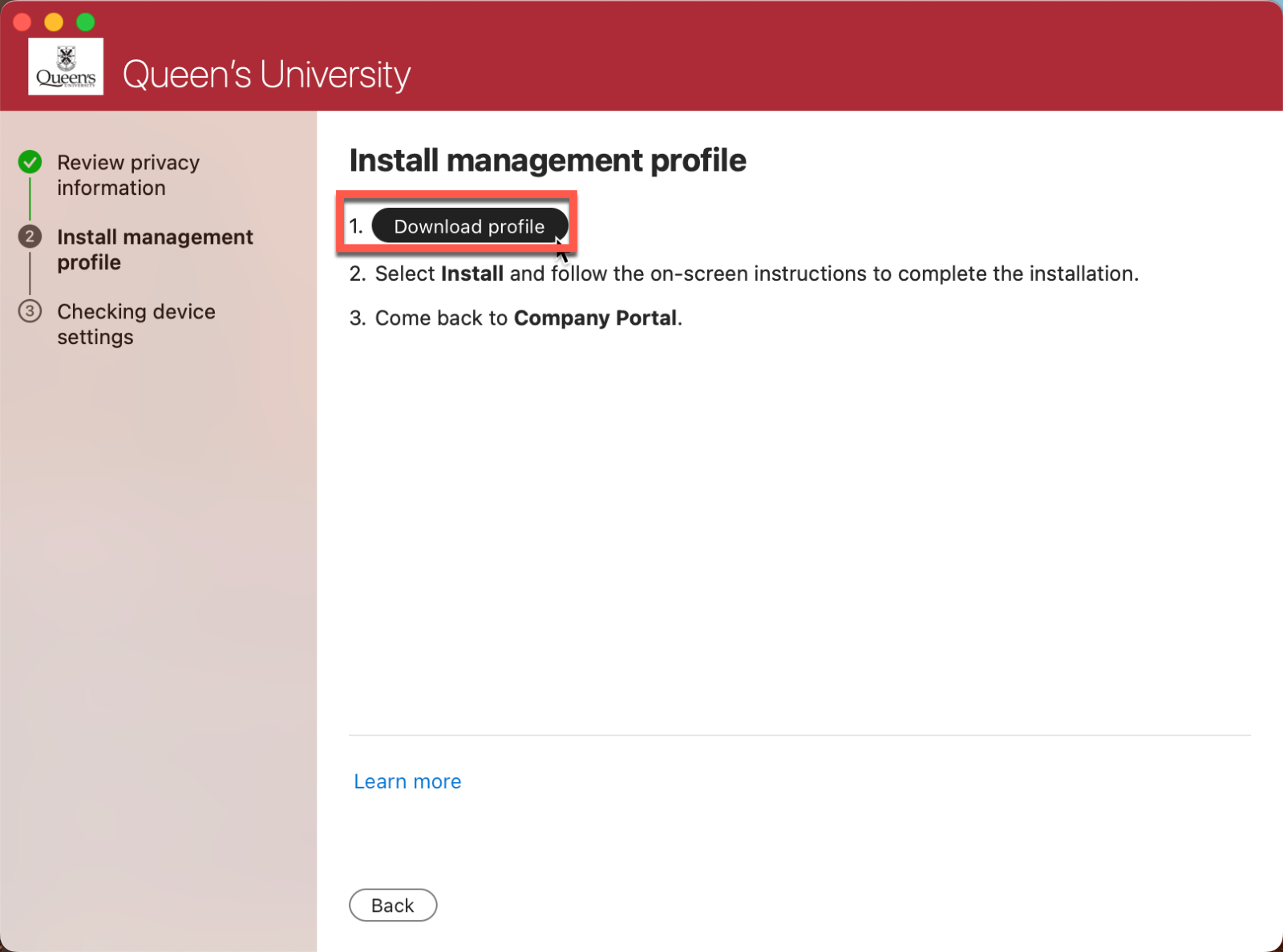Screen dimensions: 1283x952
Task: Click the yellow minimize window control
Action: point(54,22)
